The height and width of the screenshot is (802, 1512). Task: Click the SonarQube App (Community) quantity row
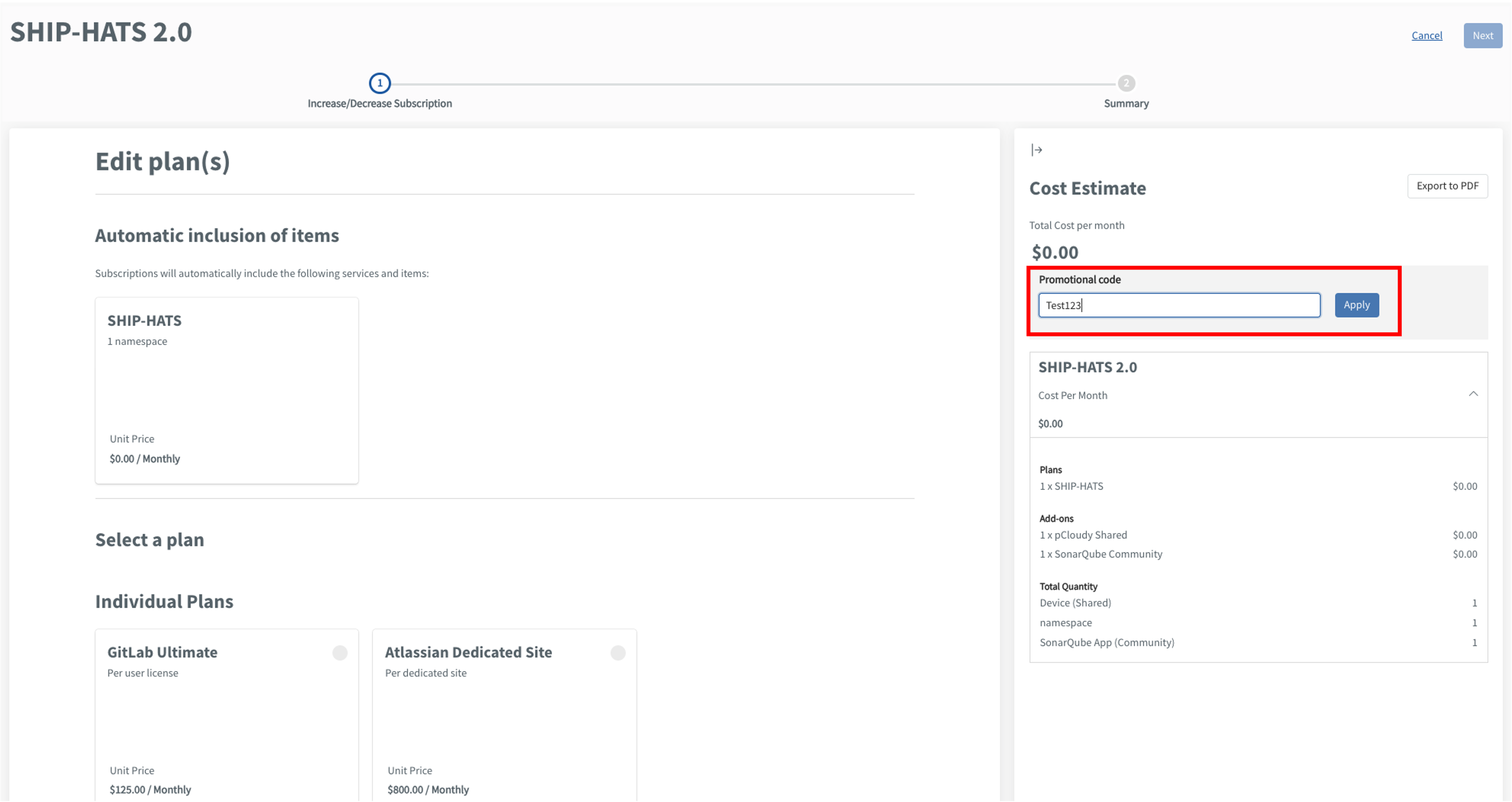coord(1259,642)
